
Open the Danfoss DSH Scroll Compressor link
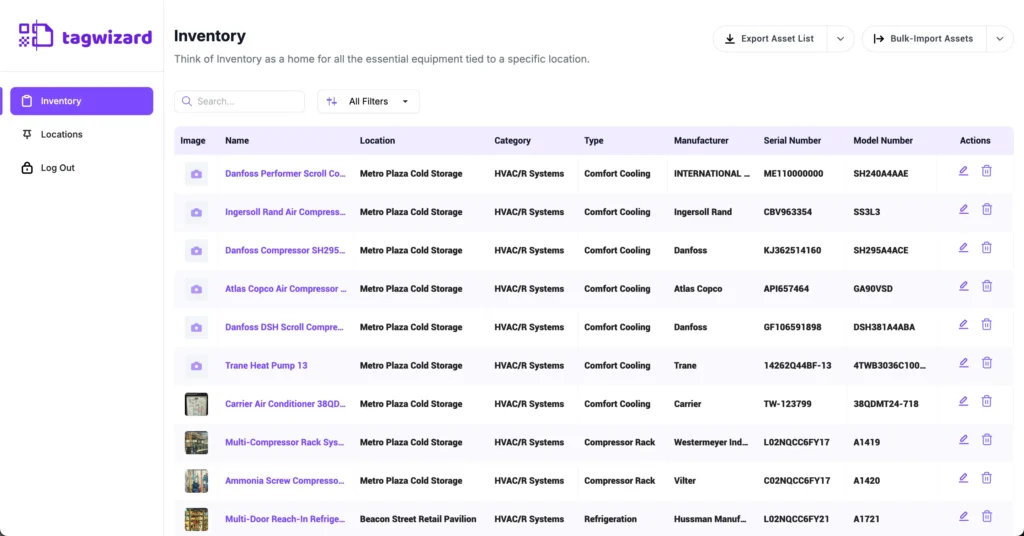pyautogui.click(x=284, y=327)
